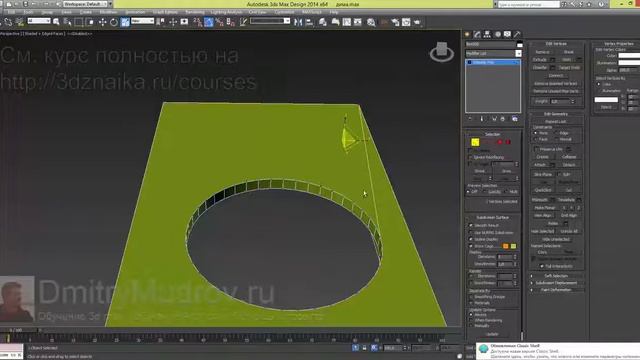This screenshot has height=360, width=640.
Task: Select the Move transform tool
Action: pos(102,22)
